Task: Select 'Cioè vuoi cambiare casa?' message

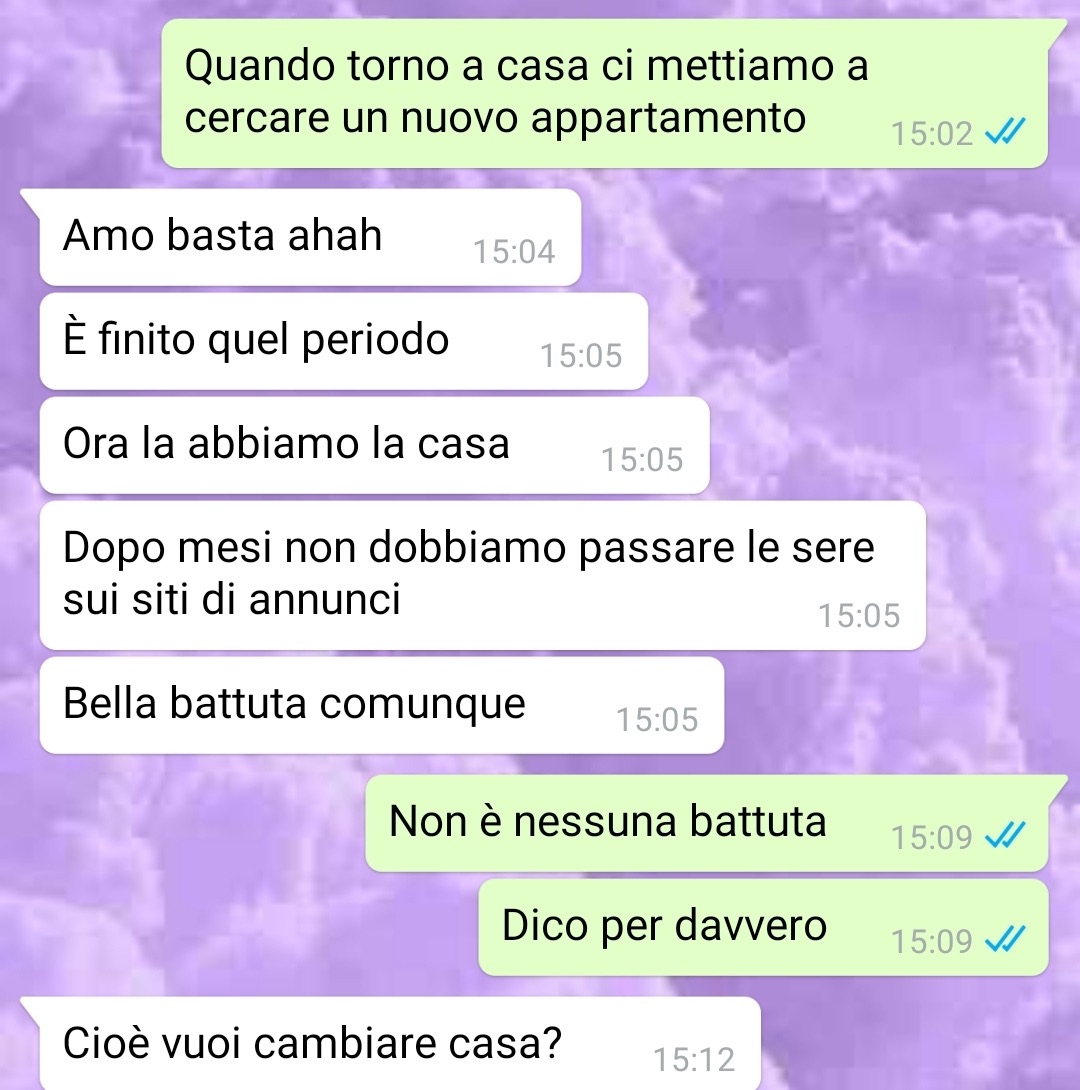Action: pos(400,1043)
